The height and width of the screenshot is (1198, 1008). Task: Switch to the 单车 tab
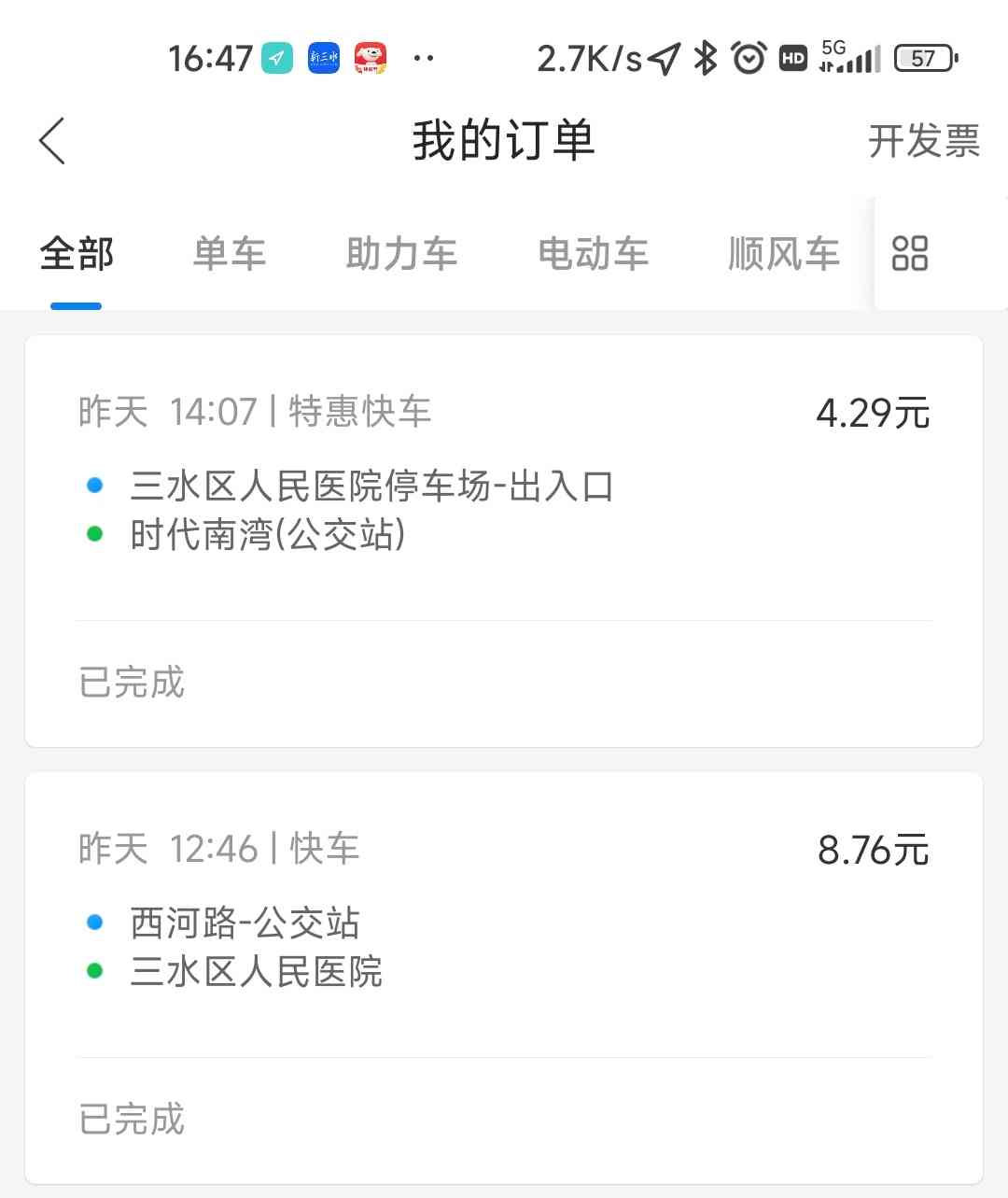[x=230, y=253]
